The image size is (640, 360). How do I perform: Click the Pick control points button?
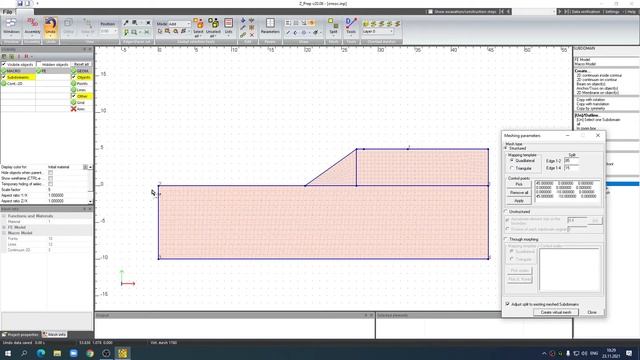point(519,184)
